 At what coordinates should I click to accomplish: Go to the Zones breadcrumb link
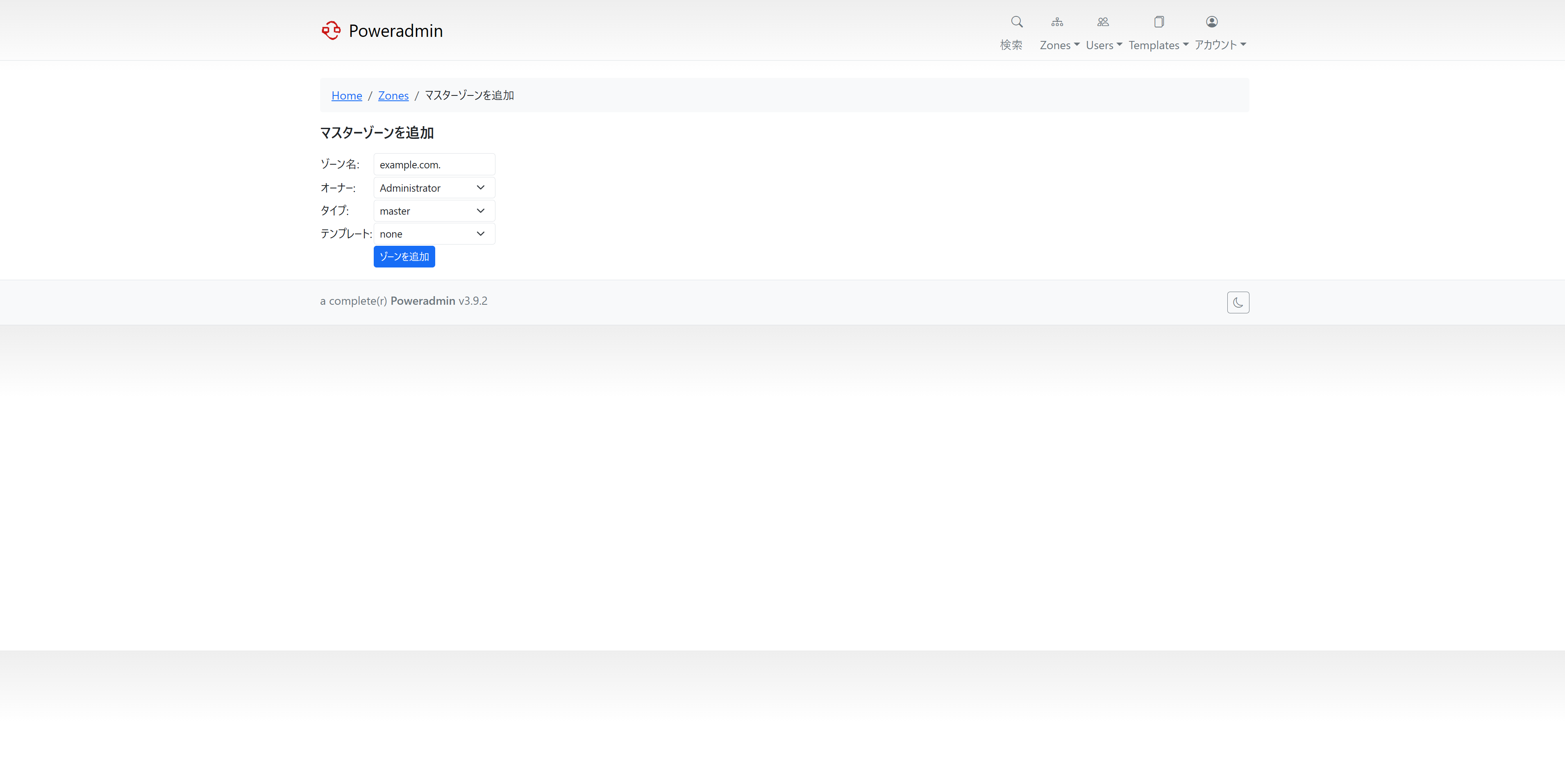click(x=393, y=95)
